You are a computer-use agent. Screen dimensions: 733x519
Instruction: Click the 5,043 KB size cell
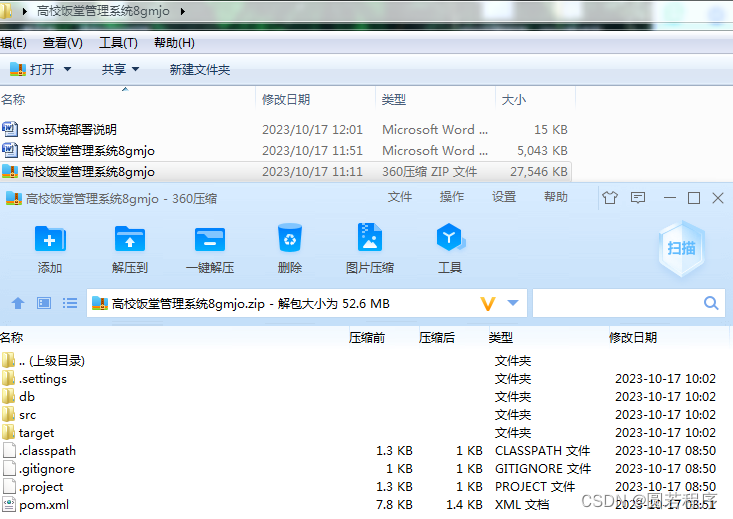coord(542,151)
